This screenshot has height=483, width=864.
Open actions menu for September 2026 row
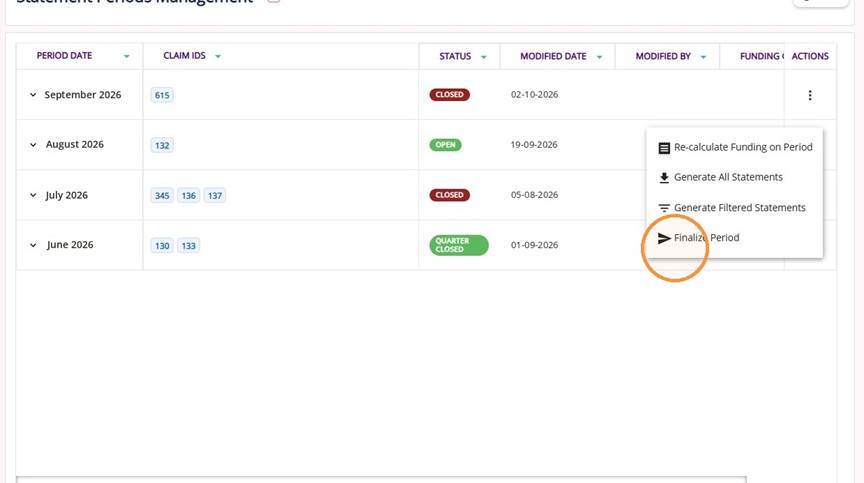809,95
